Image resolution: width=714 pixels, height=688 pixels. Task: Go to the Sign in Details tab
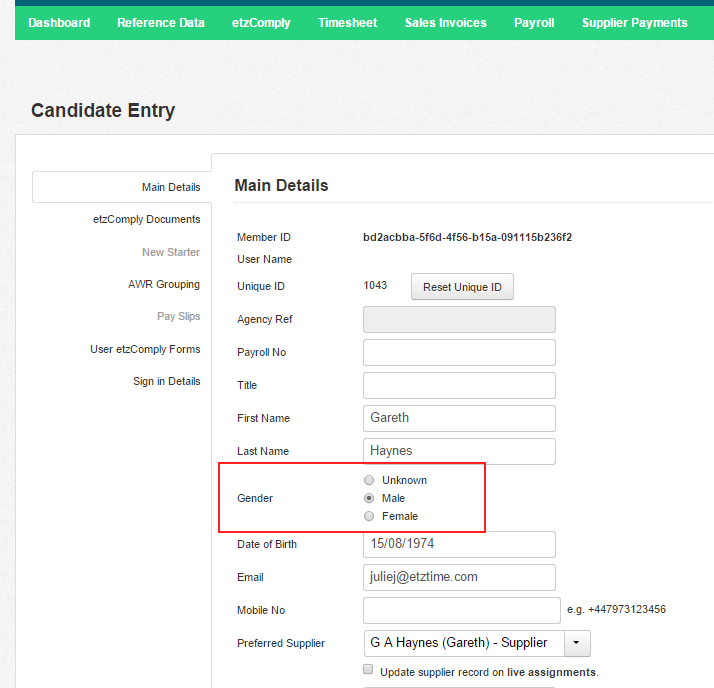167,381
